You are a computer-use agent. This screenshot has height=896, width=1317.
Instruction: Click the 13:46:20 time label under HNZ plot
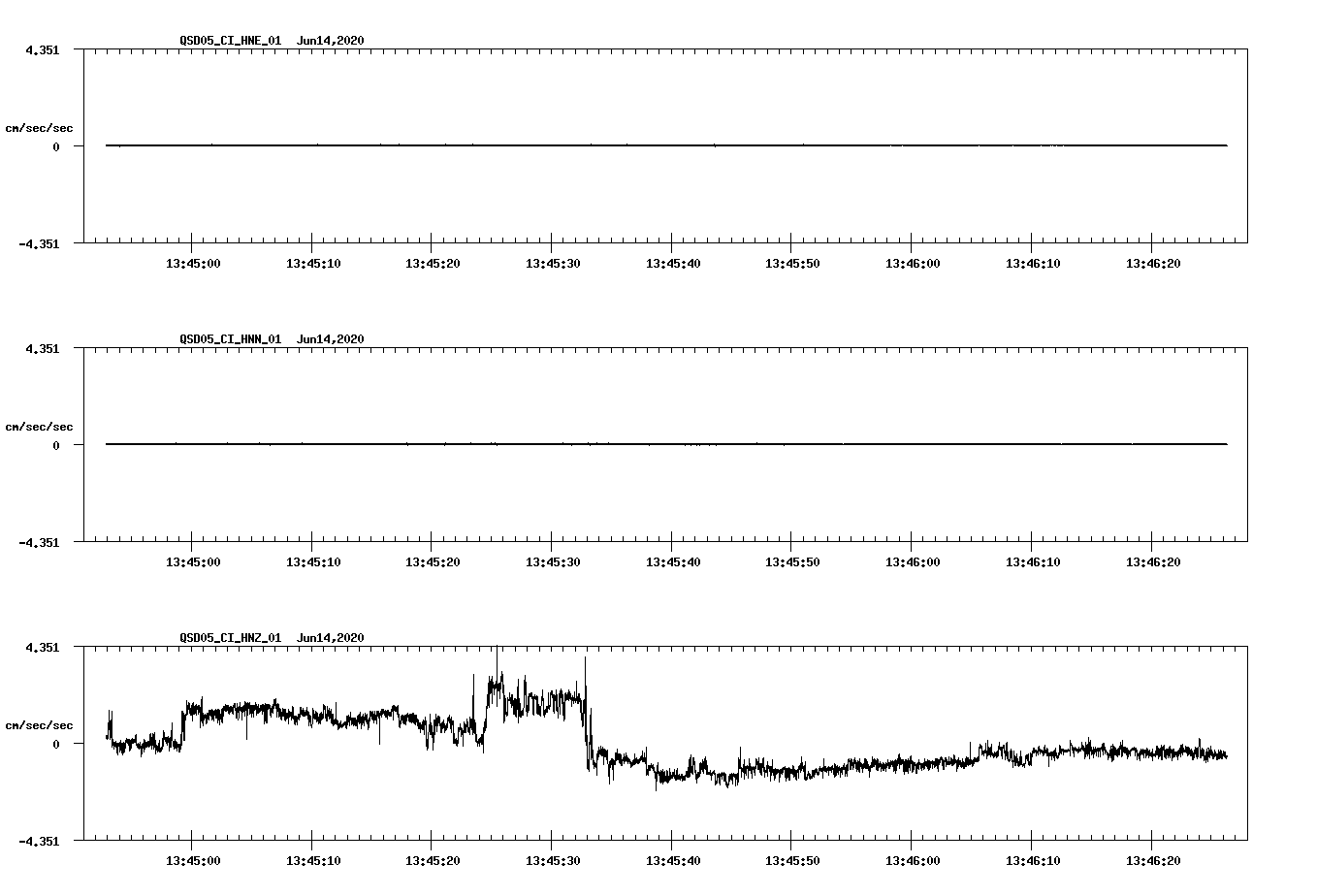(x=1152, y=861)
